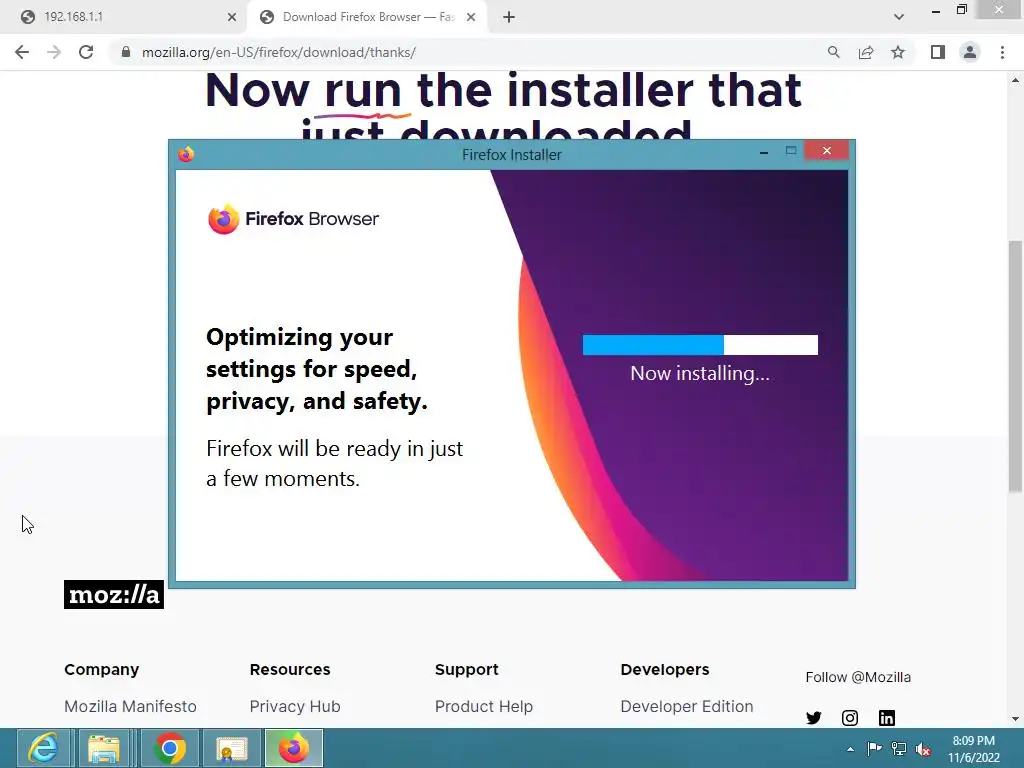Minimize the Chrome window
This screenshot has height=768, width=1024.
tap(936, 10)
